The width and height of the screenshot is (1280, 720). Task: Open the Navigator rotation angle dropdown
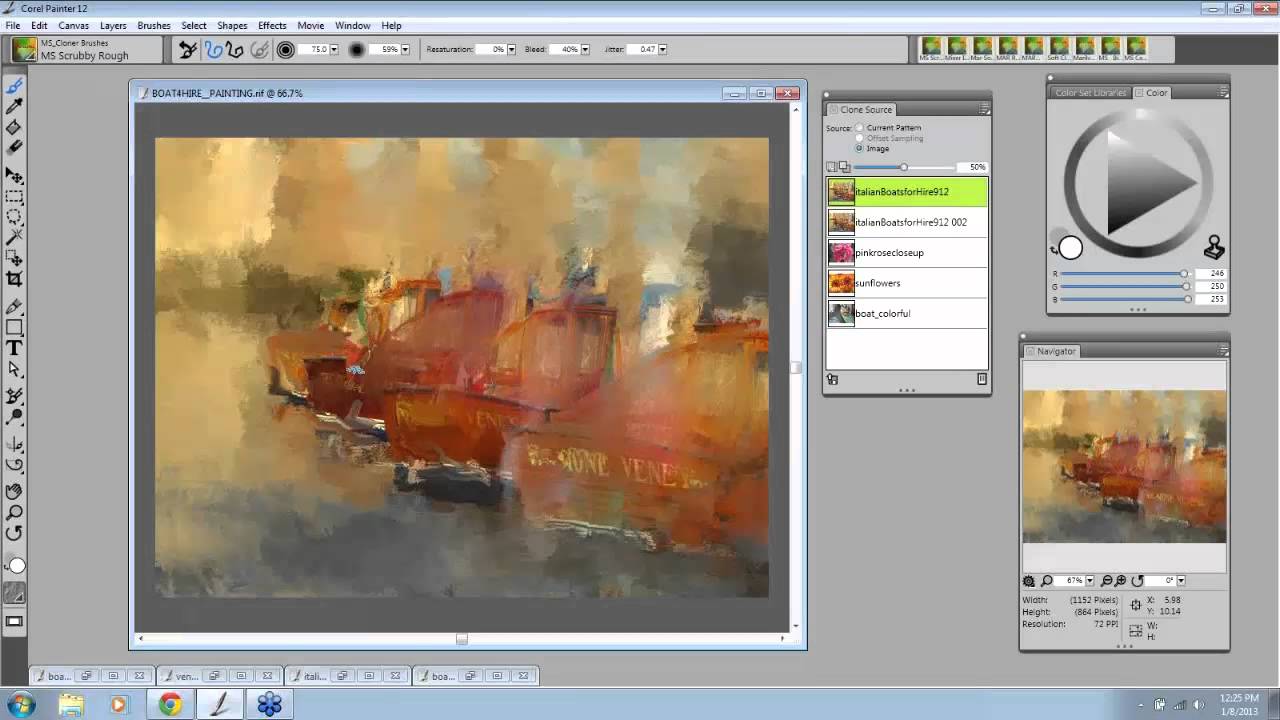pos(1181,581)
